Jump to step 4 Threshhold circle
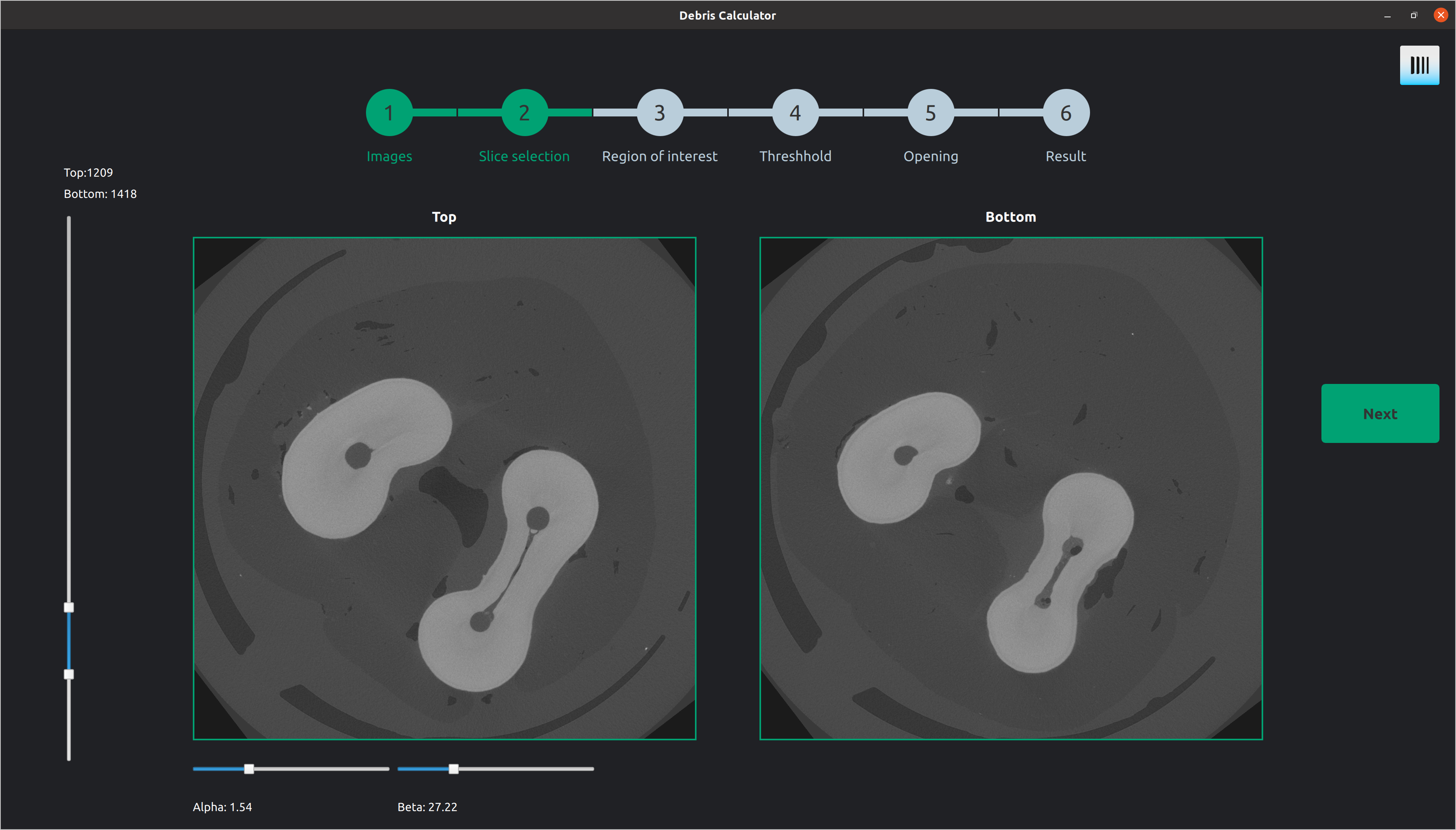The height and width of the screenshot is (830, 1456). click(795, 113)
